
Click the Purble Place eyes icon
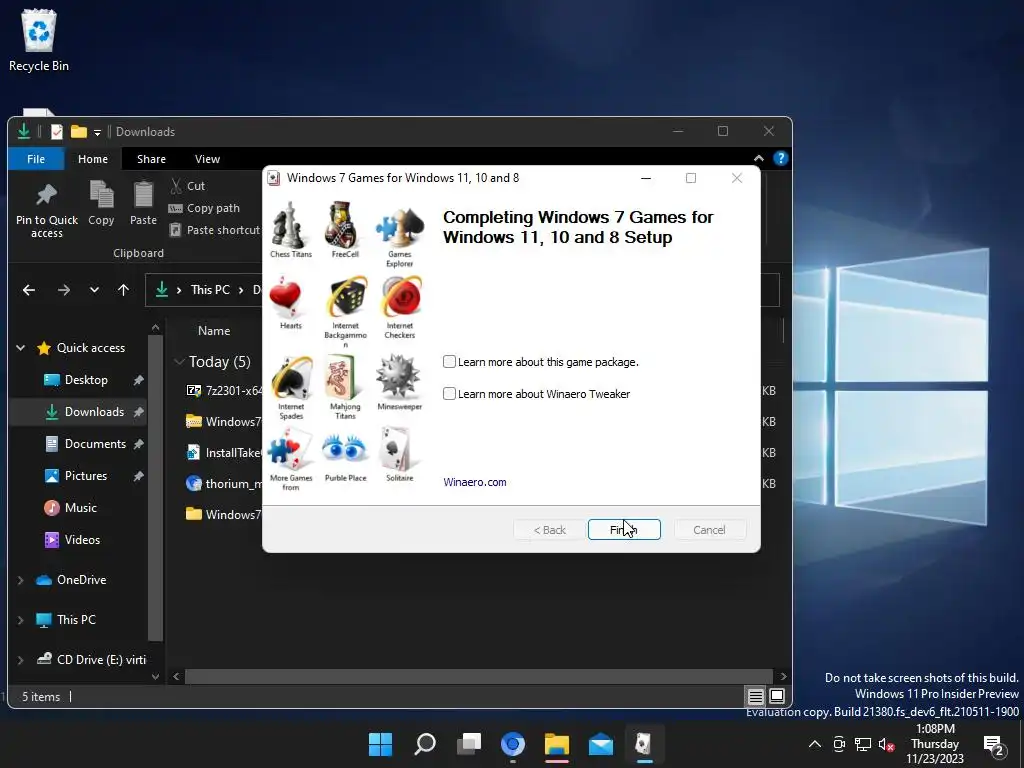(345, 449)
